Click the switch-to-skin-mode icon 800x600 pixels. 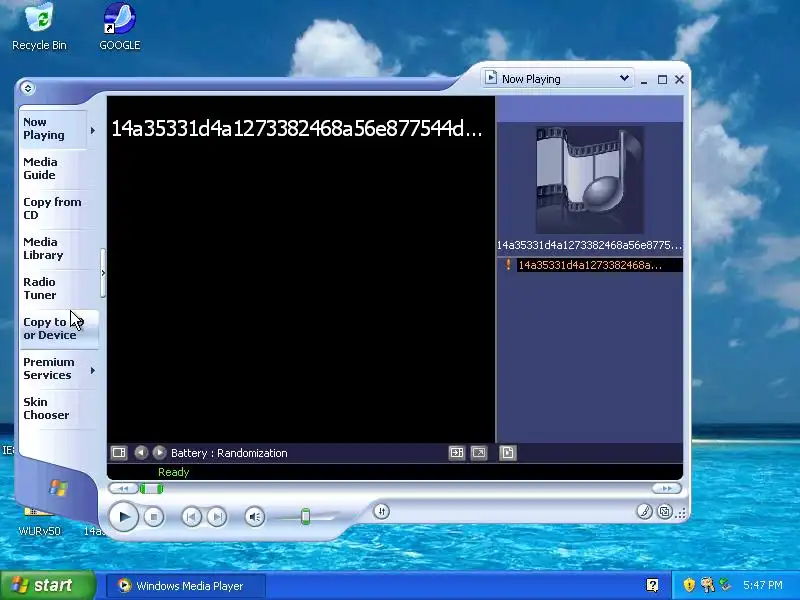tap(664, 511)
